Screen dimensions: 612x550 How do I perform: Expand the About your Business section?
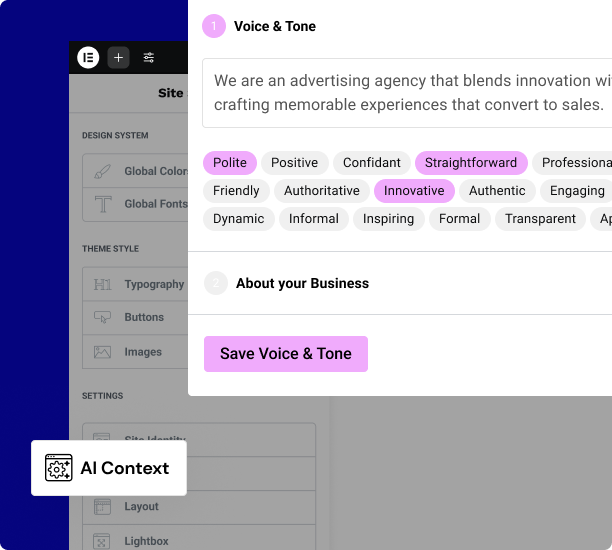[x=302, y=284]
